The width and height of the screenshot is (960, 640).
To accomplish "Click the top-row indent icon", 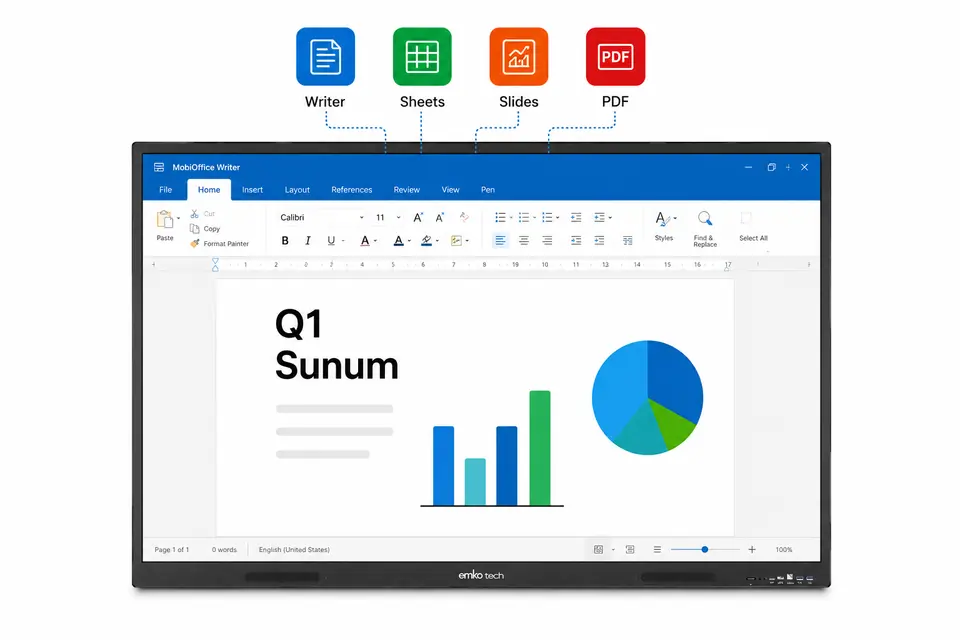I will tap(576, 217).
